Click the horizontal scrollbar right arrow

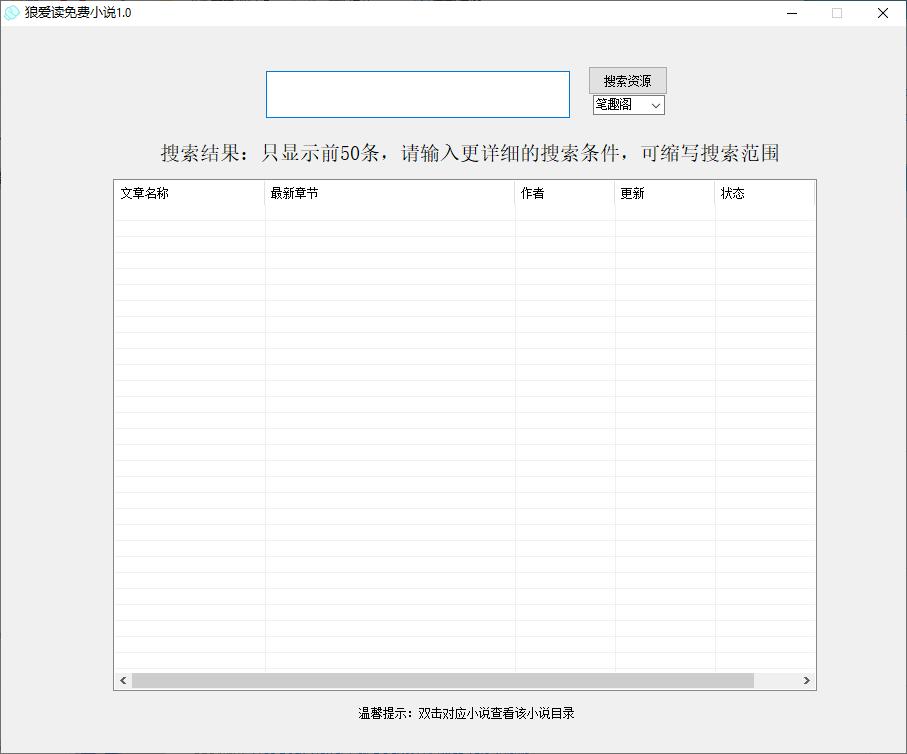(806, 681)
